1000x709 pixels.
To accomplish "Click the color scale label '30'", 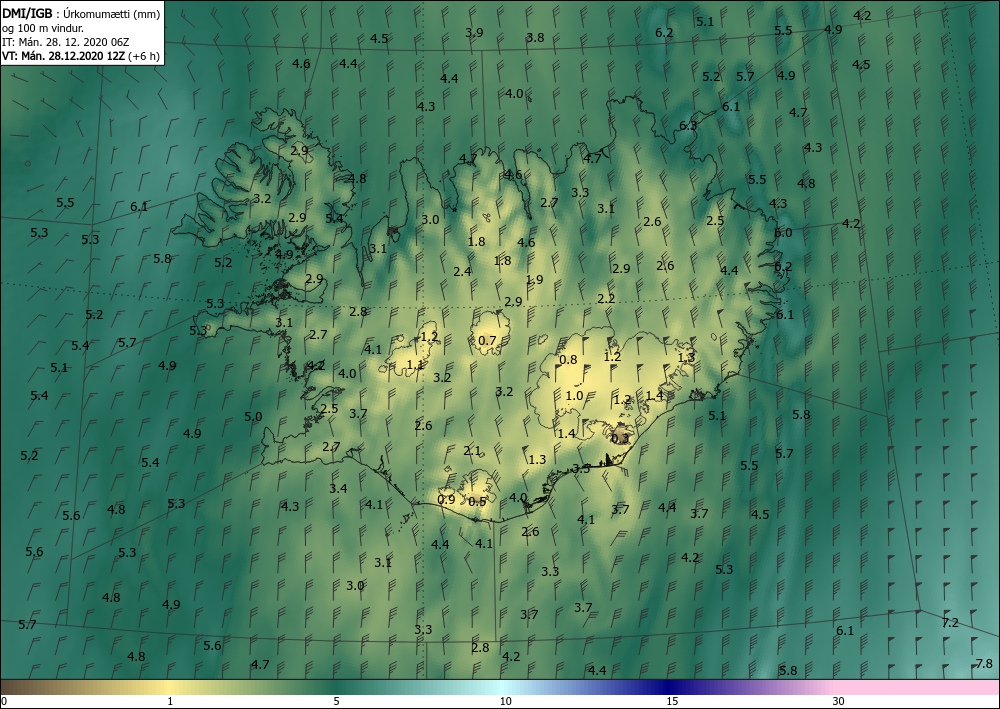I will pos(839,701).
